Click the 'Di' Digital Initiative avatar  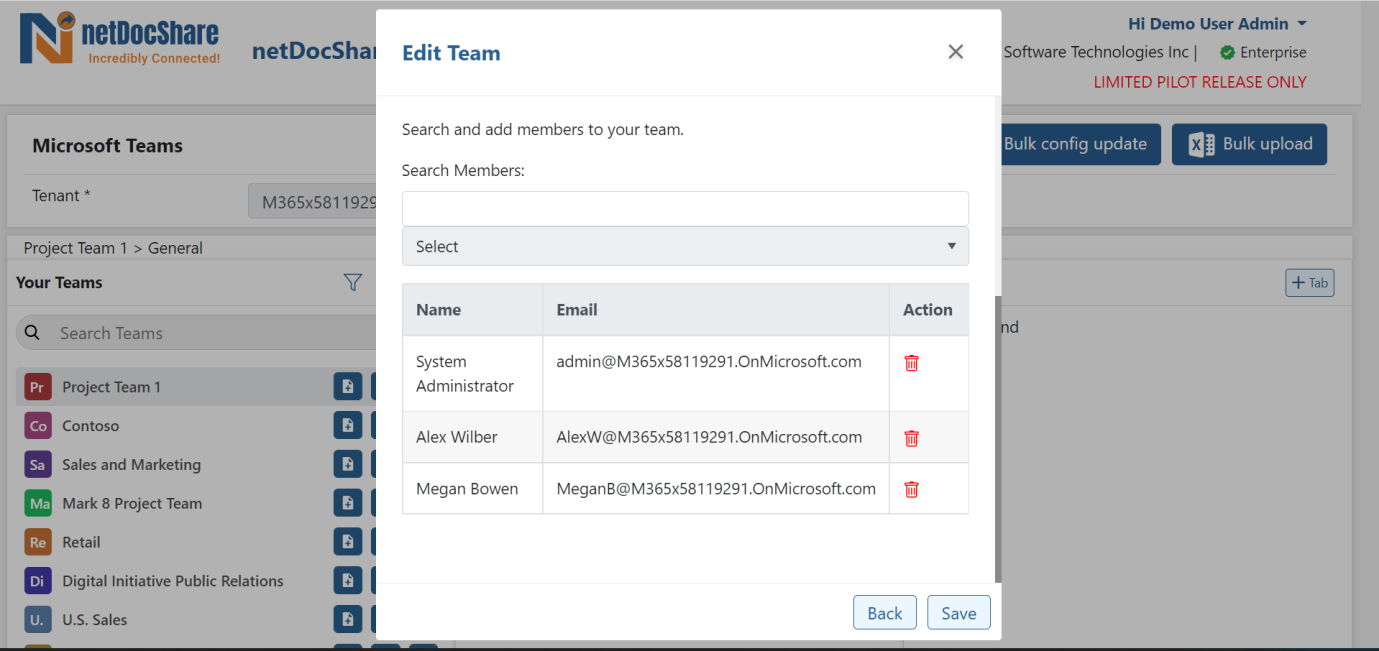[38, 581]
